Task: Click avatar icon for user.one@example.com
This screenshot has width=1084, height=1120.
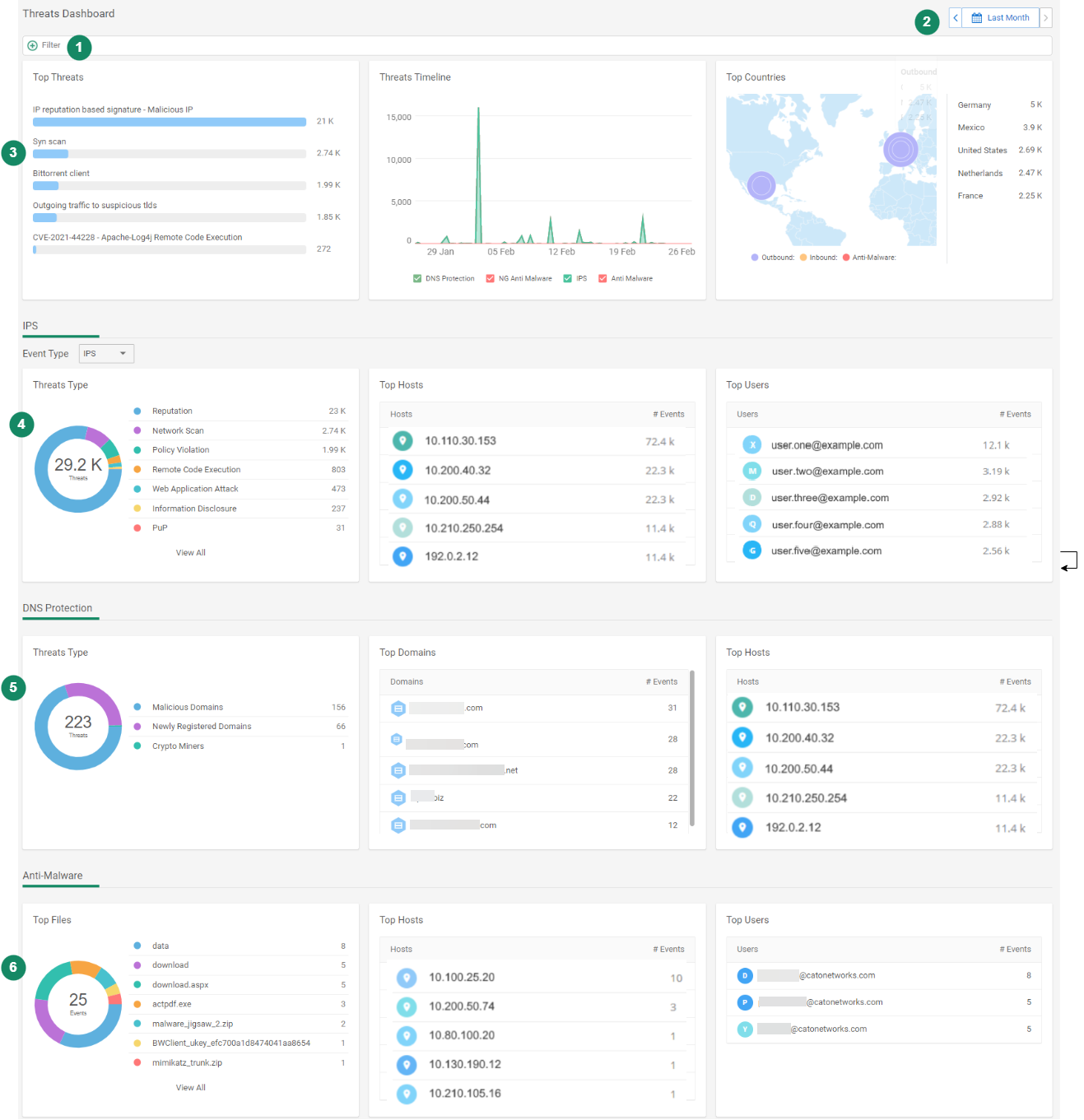Action: (751, 445)
